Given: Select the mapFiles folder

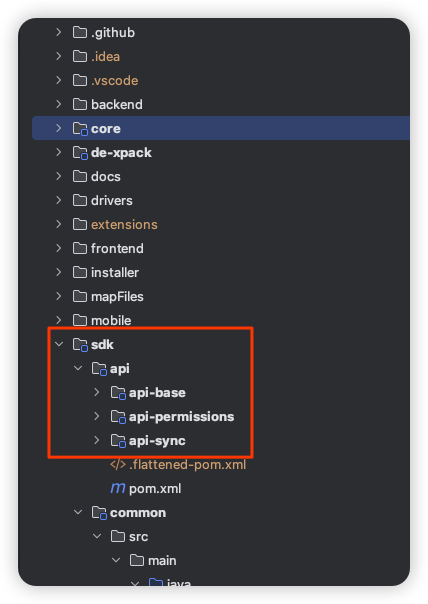Looking at the screenshot, I should tap(117, 297).
